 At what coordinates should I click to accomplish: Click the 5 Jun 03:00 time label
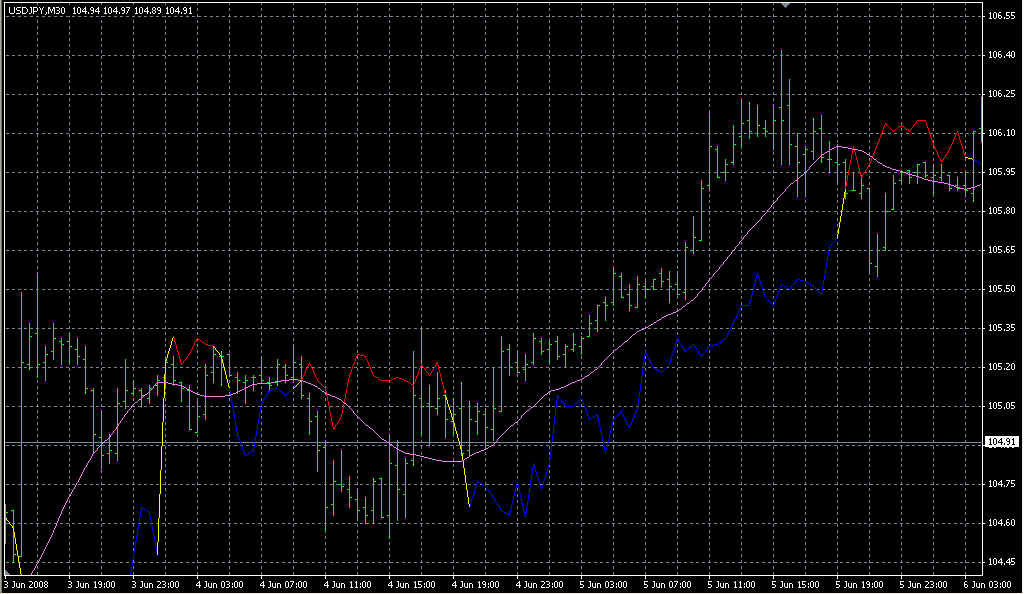(x=606, y=585)
